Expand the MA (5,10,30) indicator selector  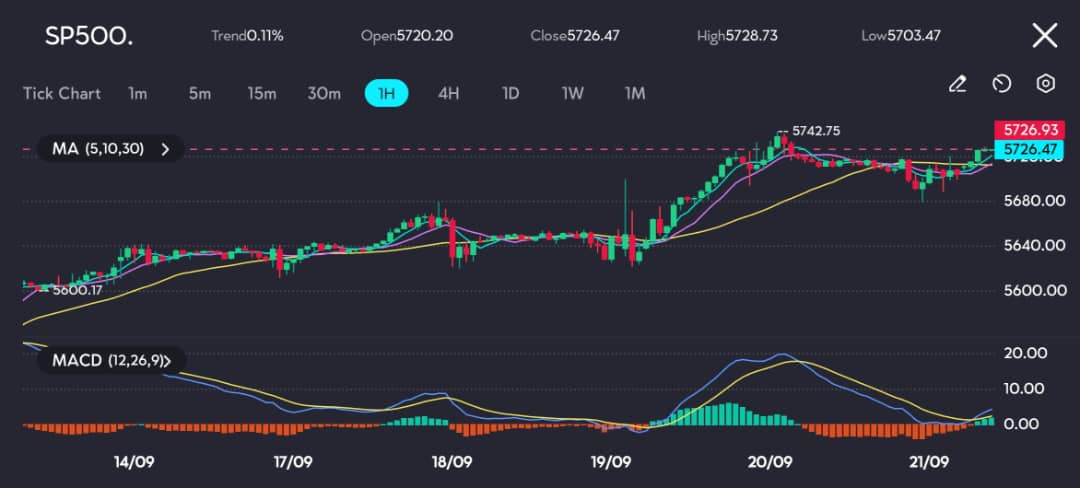click(110, 149)
